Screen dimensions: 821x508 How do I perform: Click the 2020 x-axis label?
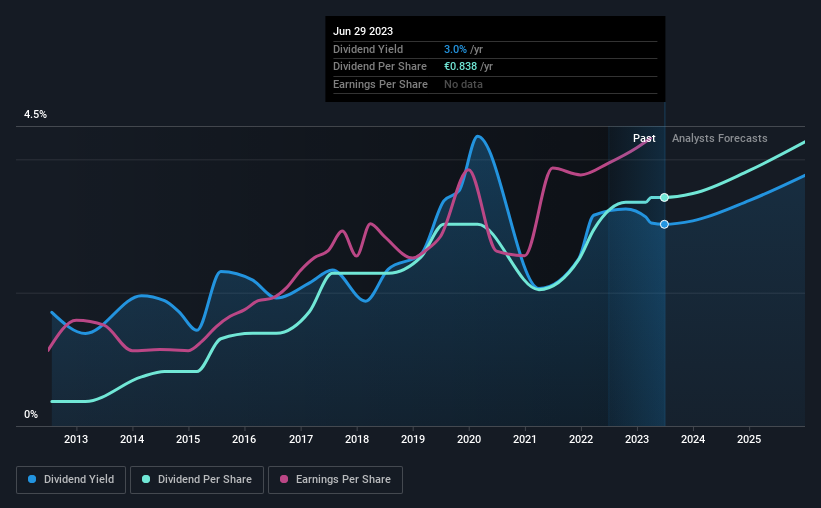coord(469,439)
